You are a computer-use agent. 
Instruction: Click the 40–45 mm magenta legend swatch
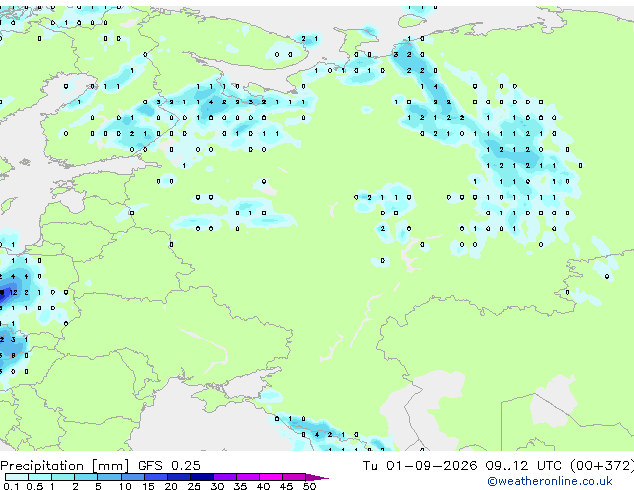271,477
